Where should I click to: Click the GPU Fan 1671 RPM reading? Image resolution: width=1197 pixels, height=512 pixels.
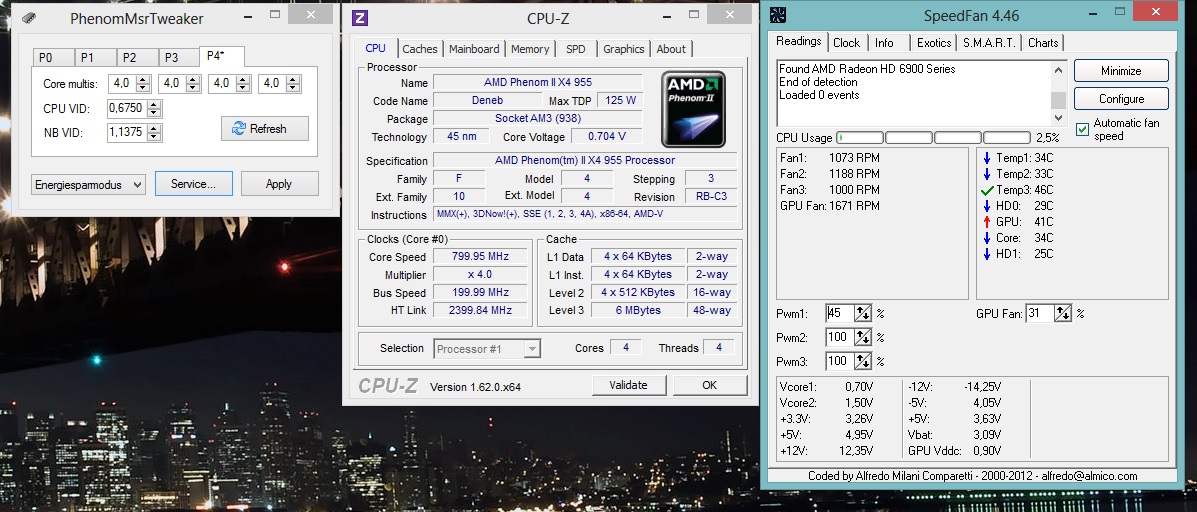pyautogui.click(x=830, y=206)
